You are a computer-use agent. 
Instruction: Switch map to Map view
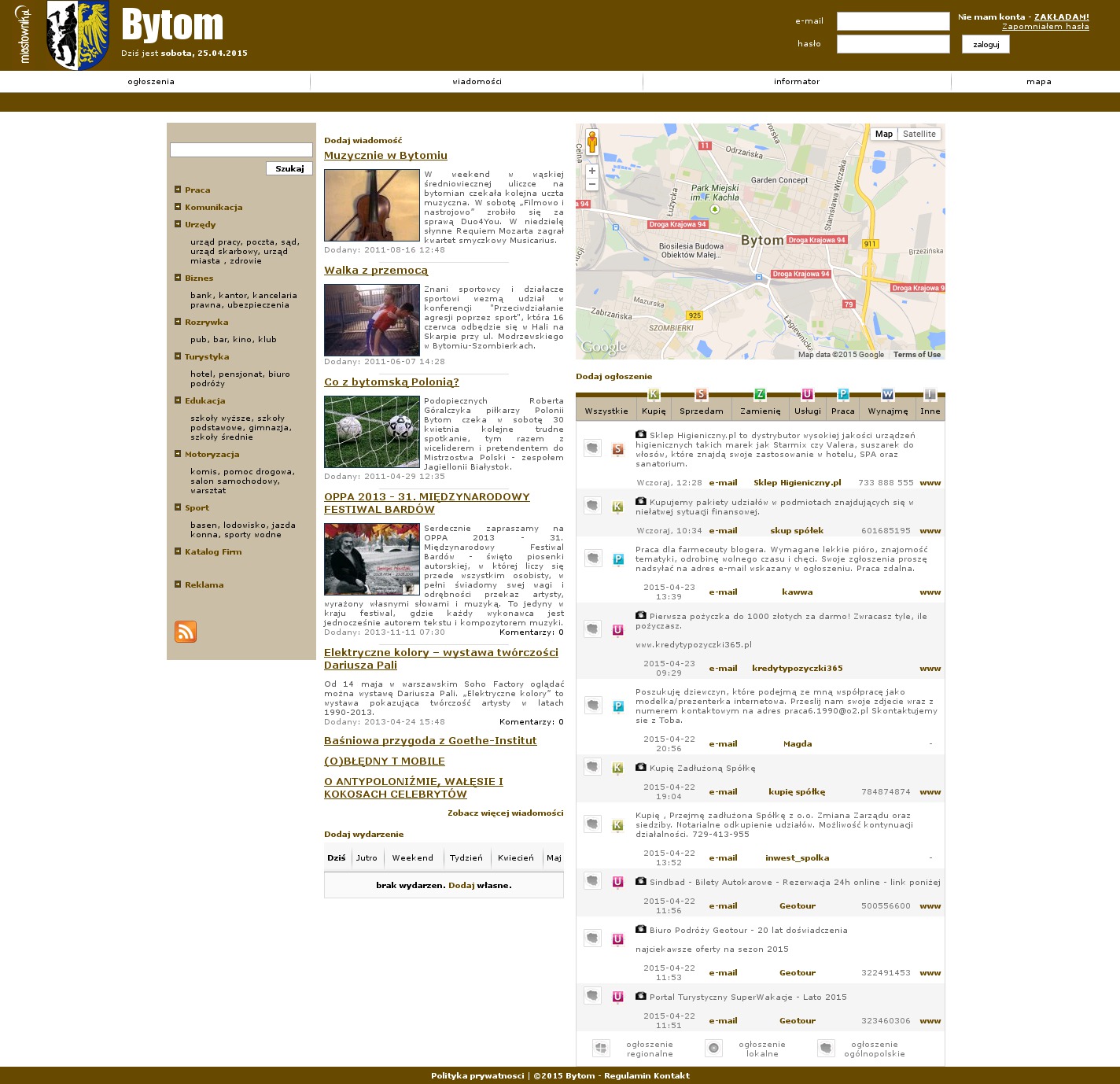[x=884, y=134]
